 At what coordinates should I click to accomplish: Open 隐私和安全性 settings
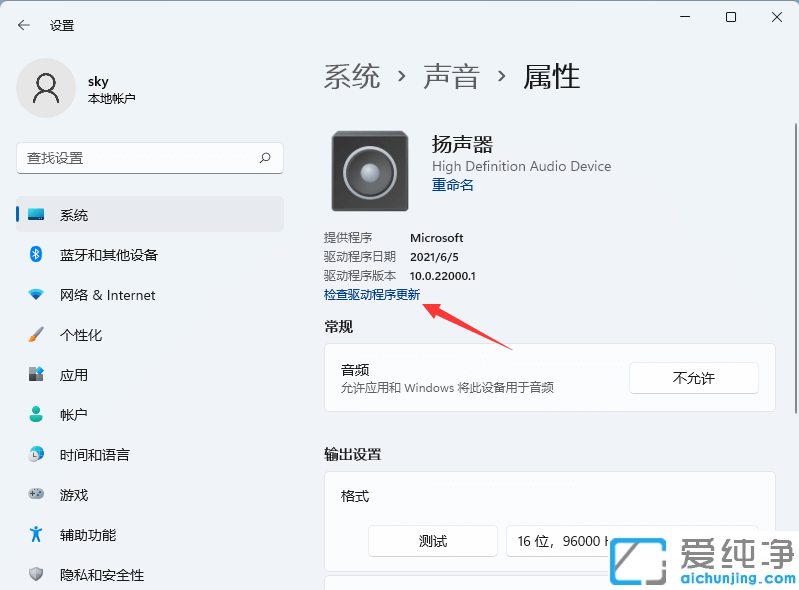pyautogui.click(x=150, y=574)
